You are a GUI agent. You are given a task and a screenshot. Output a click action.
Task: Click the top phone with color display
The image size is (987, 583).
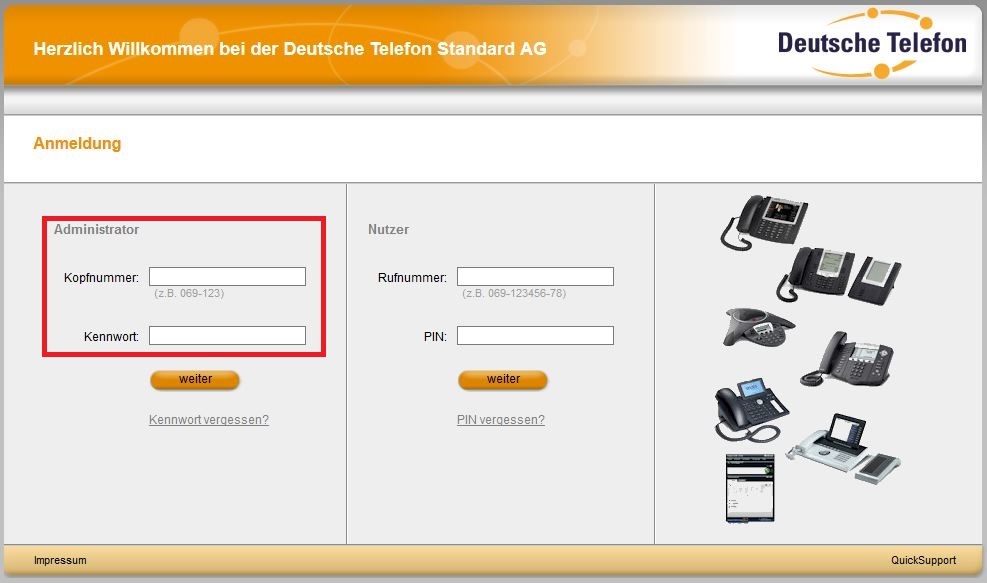click(765, 219)
